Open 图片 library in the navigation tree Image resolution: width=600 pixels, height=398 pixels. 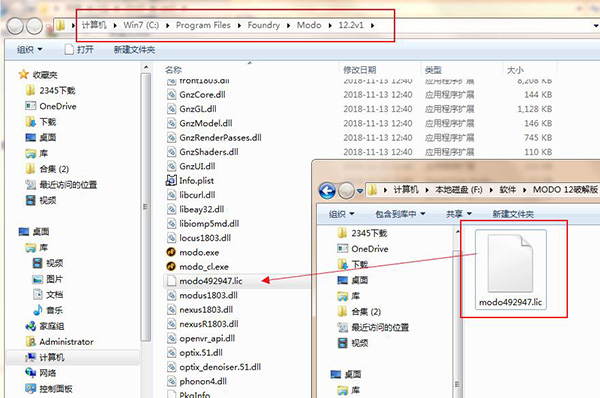48,279
